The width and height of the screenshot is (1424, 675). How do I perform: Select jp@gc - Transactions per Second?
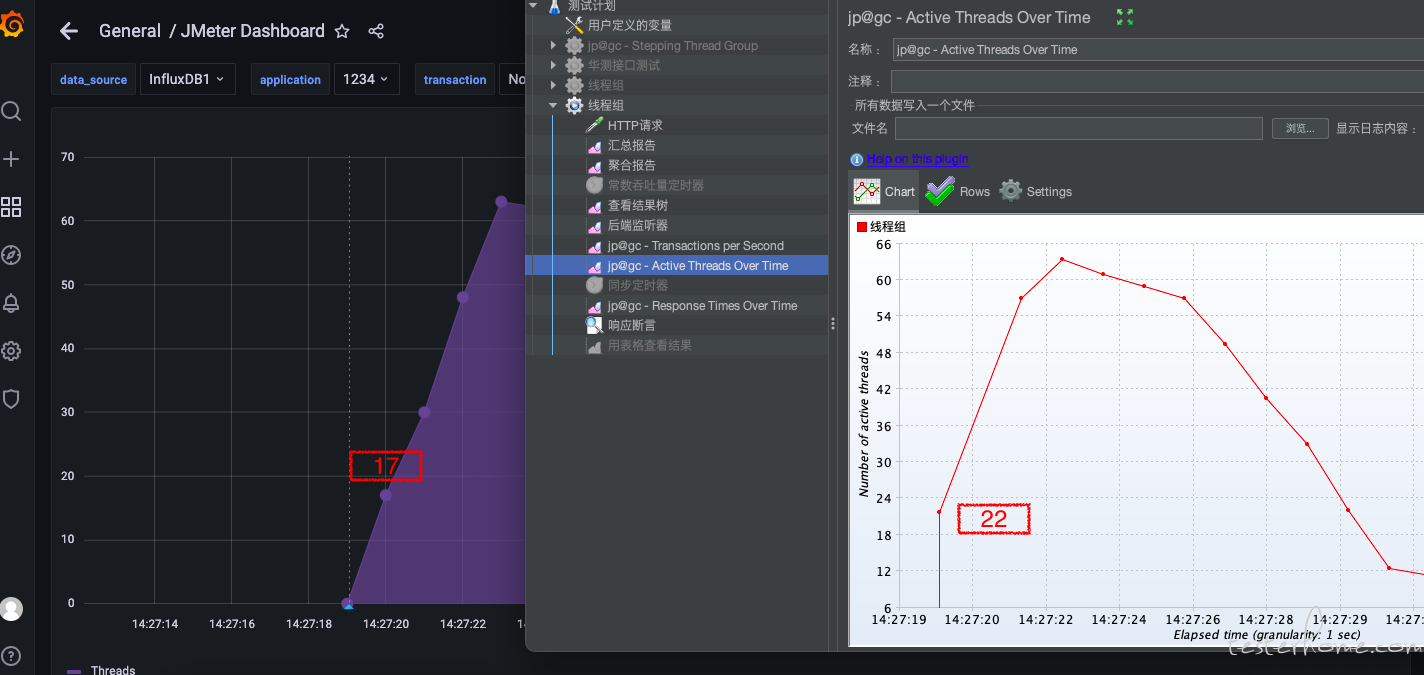[x=696, y=245]
